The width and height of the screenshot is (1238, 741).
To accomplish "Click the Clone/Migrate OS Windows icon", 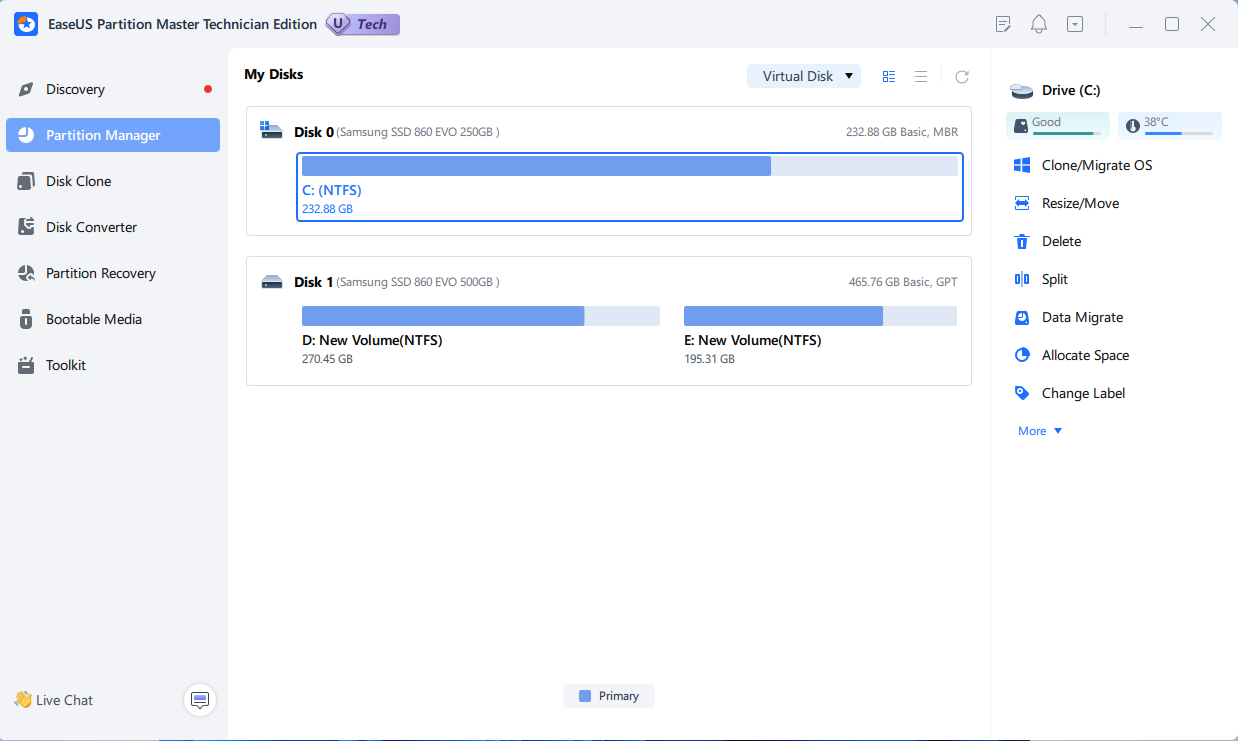I will [x=1022, y=165].
